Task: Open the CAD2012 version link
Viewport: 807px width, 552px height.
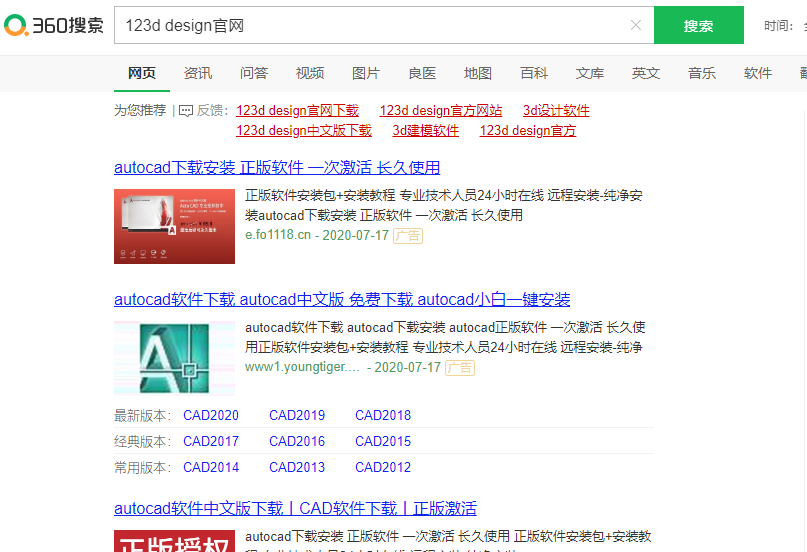Action: pyautogui.click(x=383, y=467)
